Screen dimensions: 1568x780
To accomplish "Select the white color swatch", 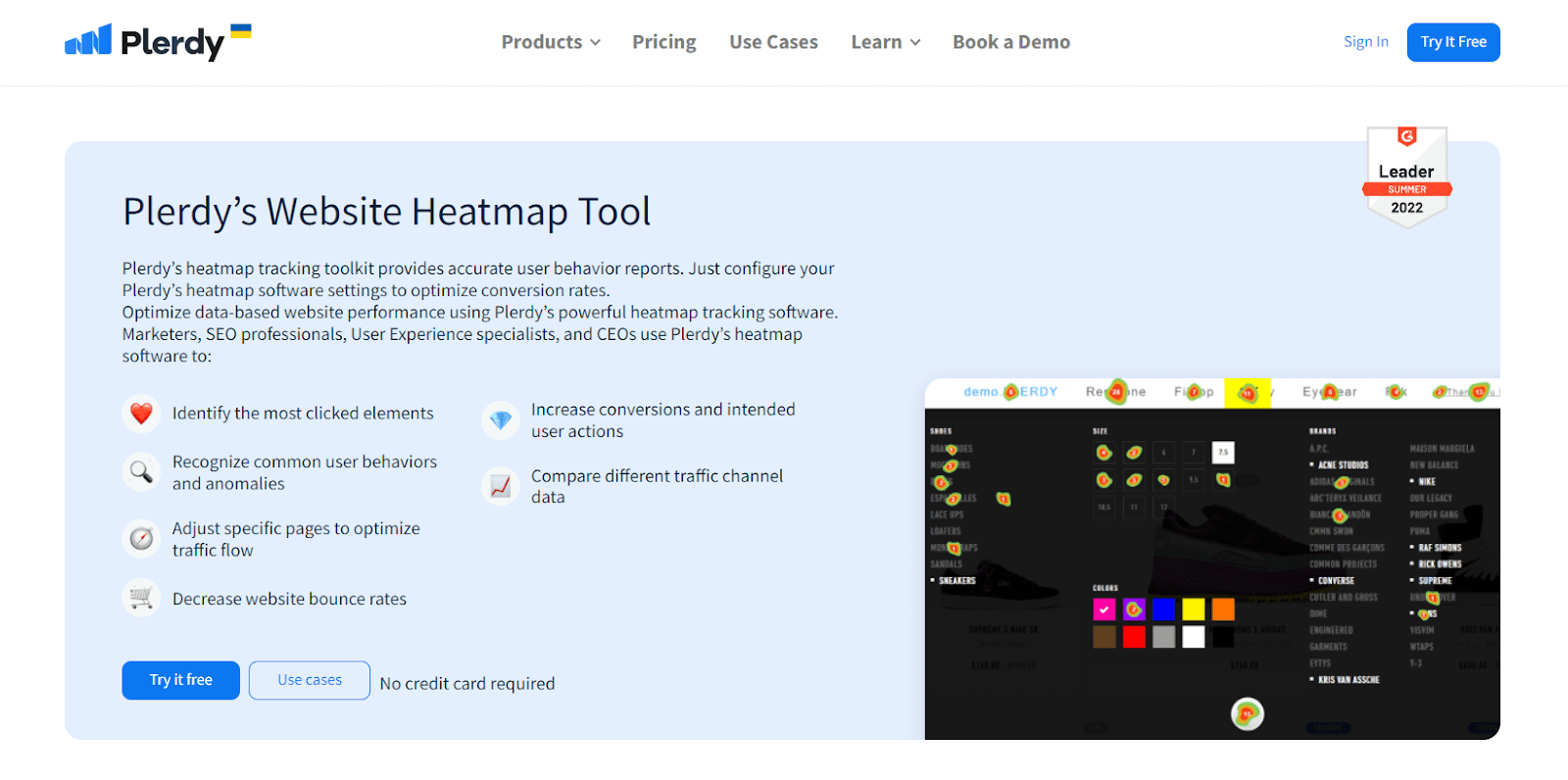I will click(1193, 637).
